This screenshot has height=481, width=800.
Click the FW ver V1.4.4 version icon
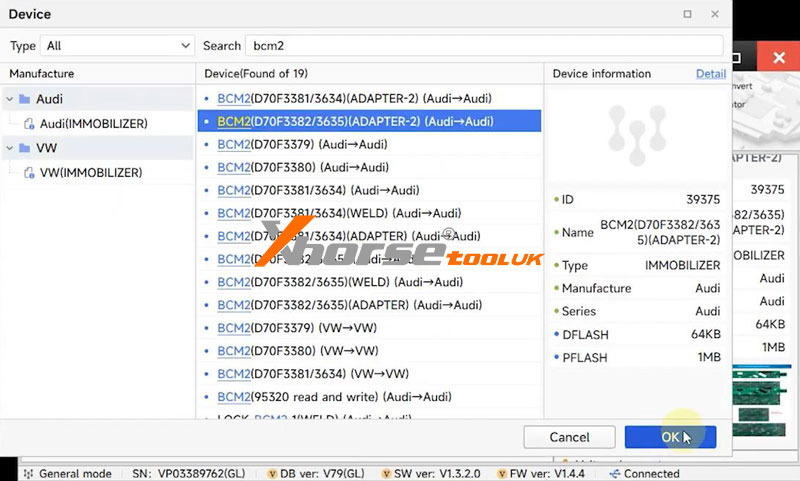tap(502, 474)
